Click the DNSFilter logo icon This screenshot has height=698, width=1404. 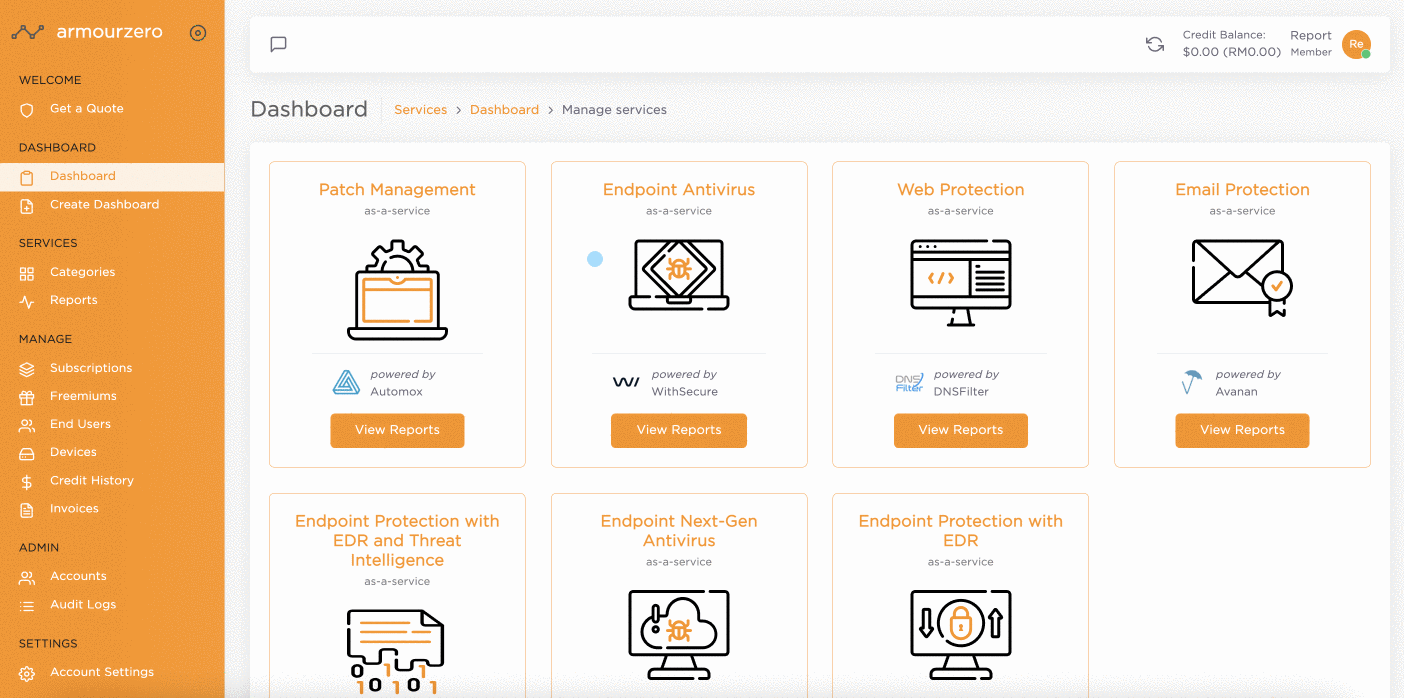click(909, 382)
